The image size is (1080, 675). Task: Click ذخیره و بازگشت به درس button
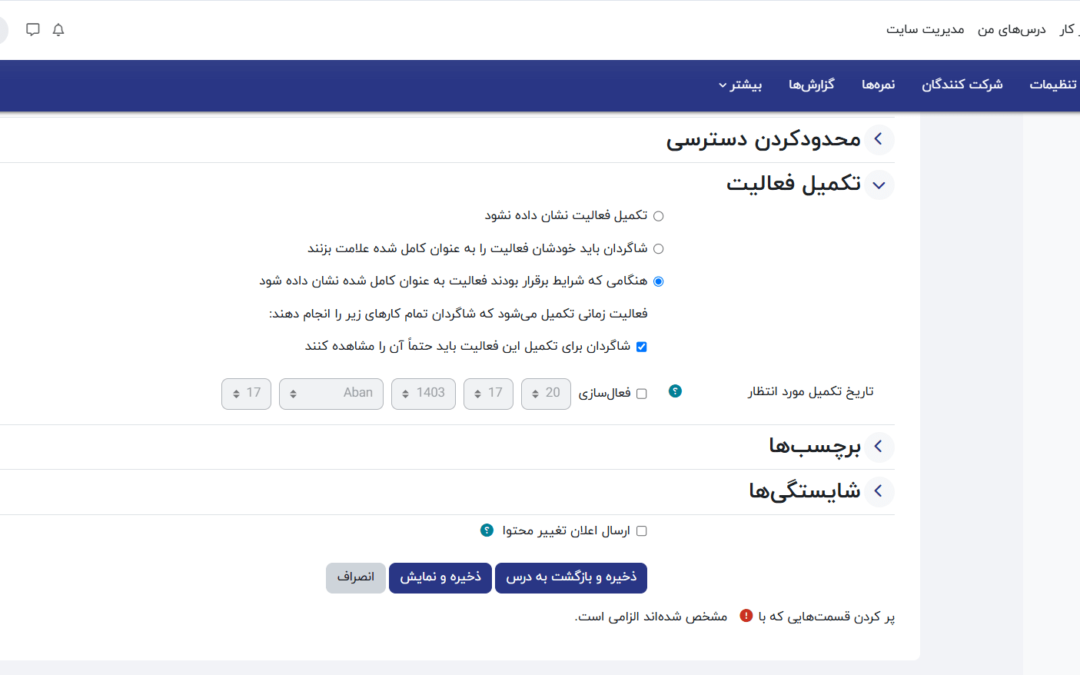[x=571, y=578]
